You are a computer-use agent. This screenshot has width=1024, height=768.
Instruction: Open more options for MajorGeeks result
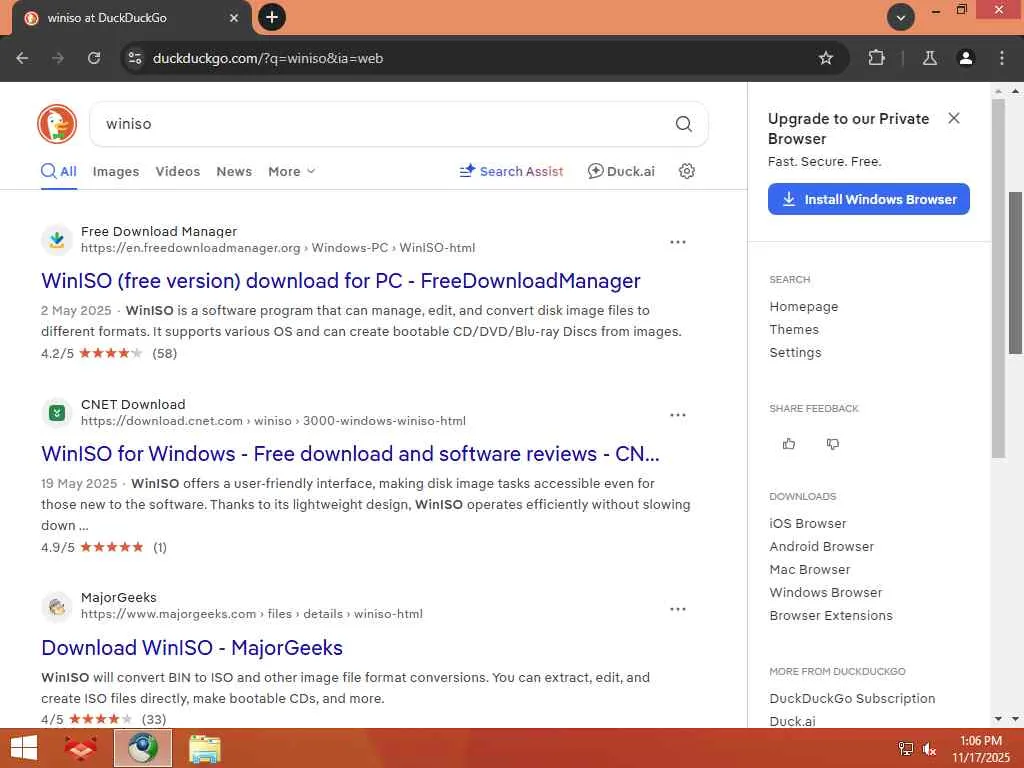(678, 609)
